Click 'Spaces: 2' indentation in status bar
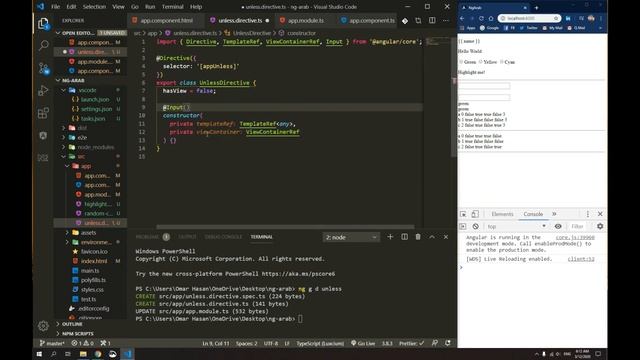The width and height of the screenshot is (640, 360). pyautogui.click(x=247, y=343)
